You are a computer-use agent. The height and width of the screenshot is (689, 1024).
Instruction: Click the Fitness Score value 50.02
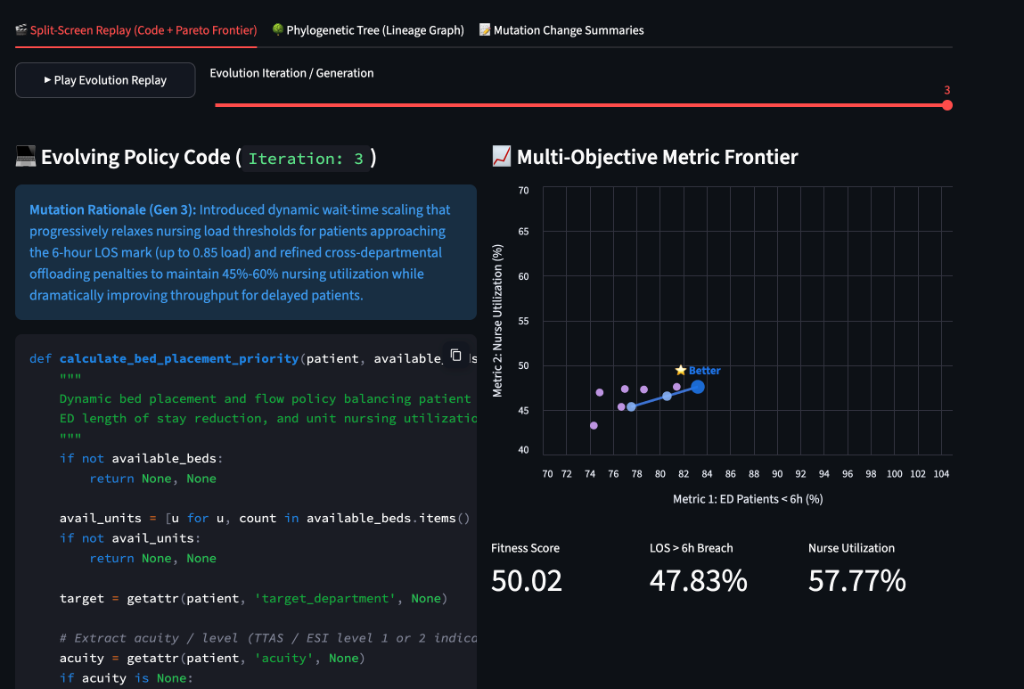pos(526,581)
